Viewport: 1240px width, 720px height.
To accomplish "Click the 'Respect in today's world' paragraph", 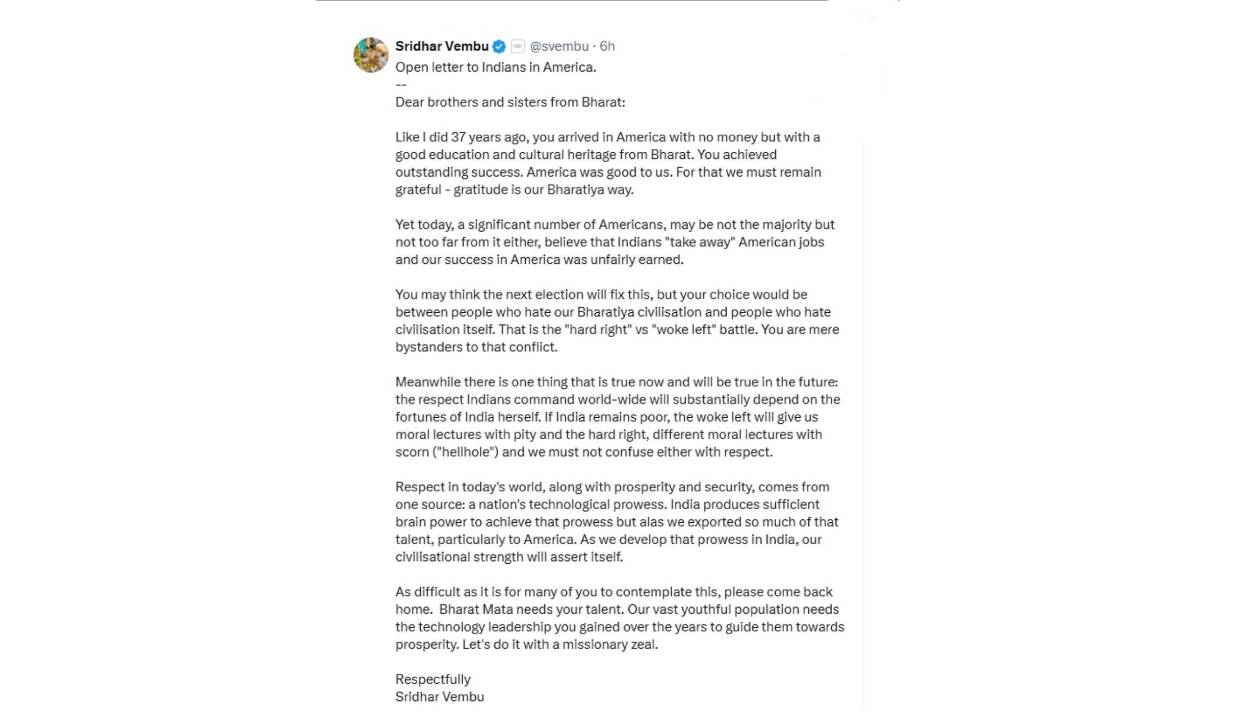I will (616, 522).
